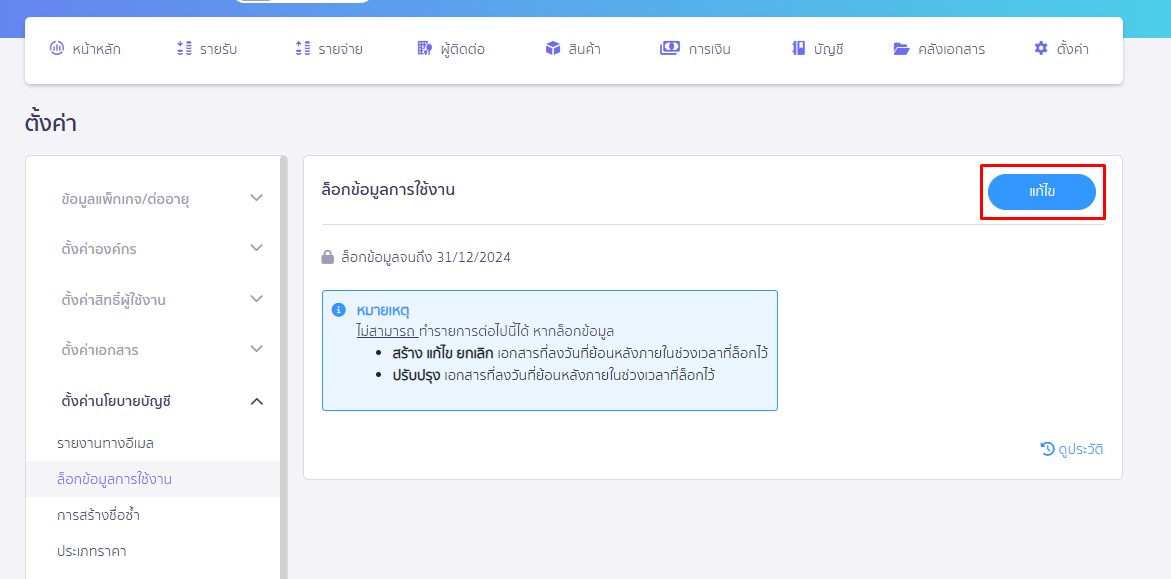Click the รายรับ income icon
Screen dimensions: 1171x579
click(184, 49)
